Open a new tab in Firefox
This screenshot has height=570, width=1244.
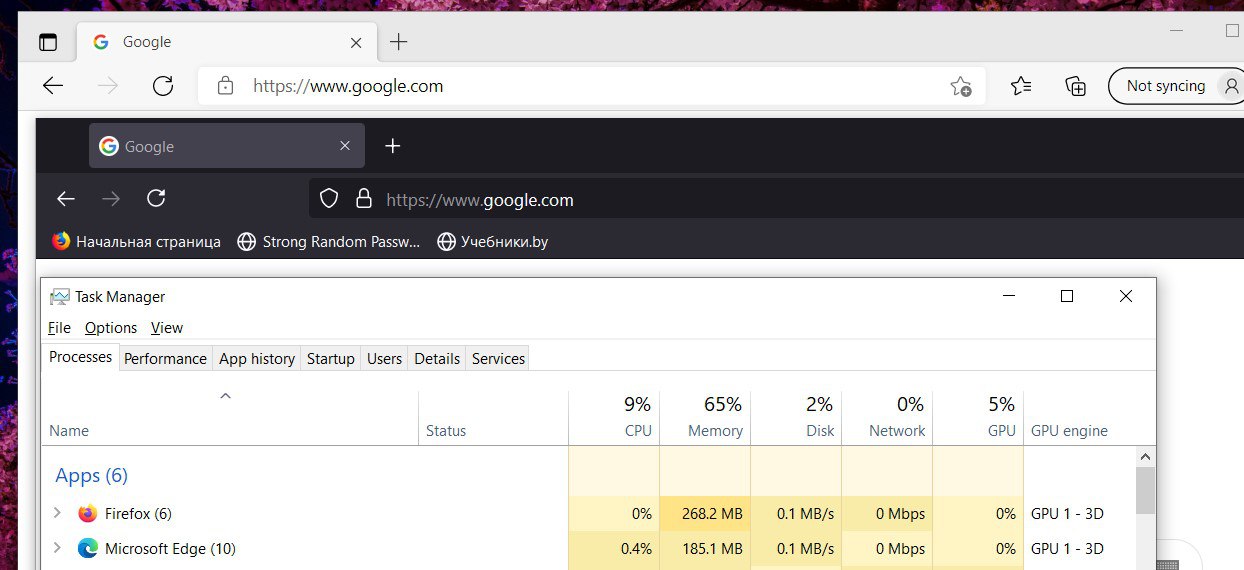click(x=393, y=146)
